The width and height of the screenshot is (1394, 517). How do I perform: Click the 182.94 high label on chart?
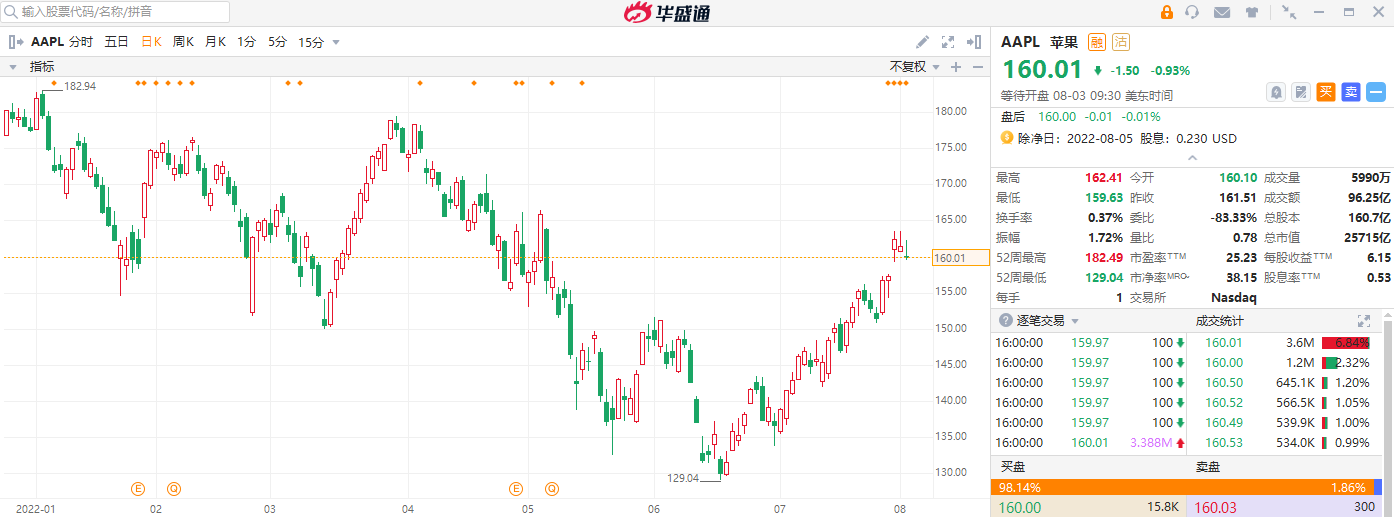click(80, 86)
